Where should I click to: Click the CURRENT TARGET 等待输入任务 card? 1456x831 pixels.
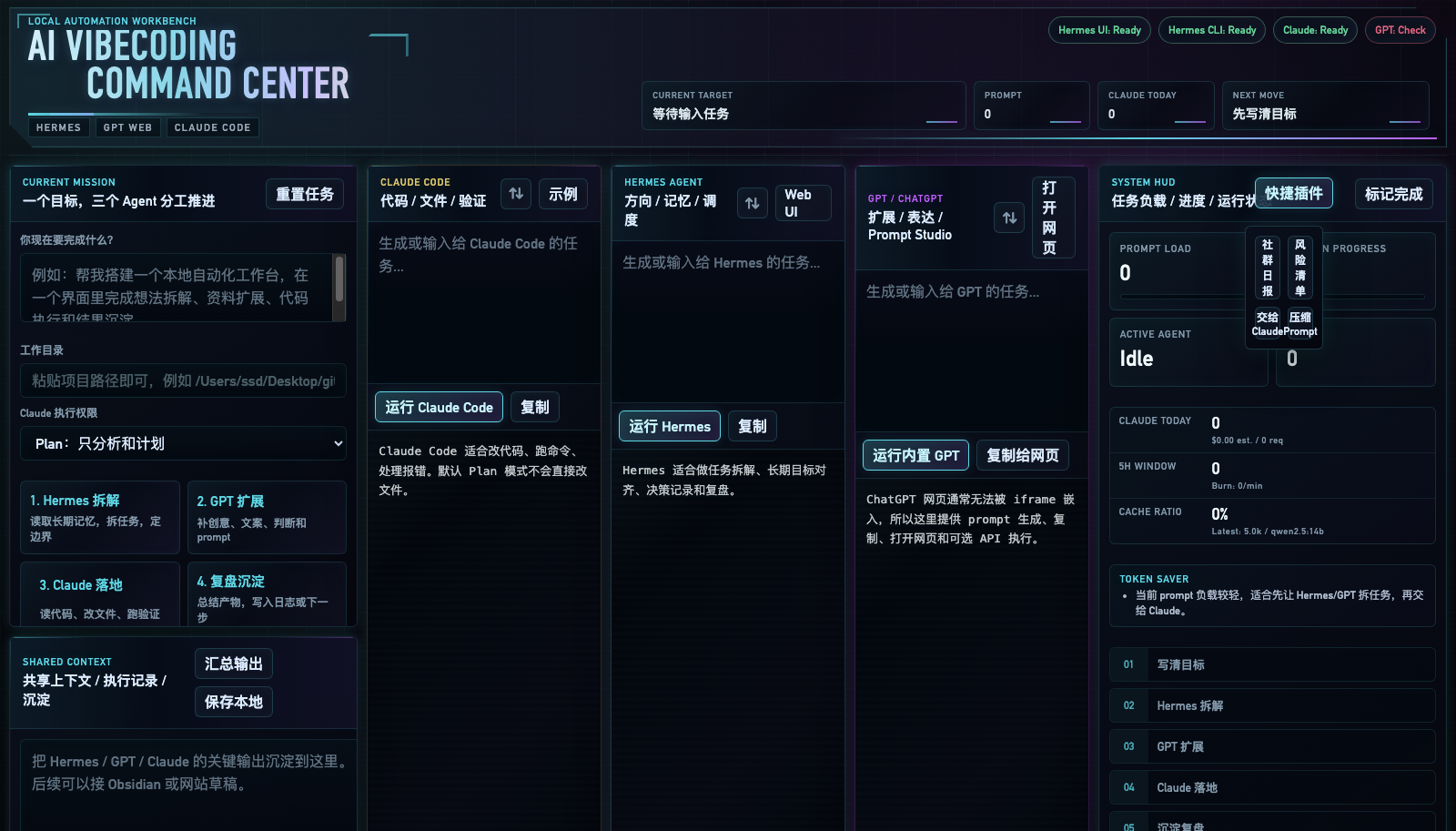pos(804,106)
